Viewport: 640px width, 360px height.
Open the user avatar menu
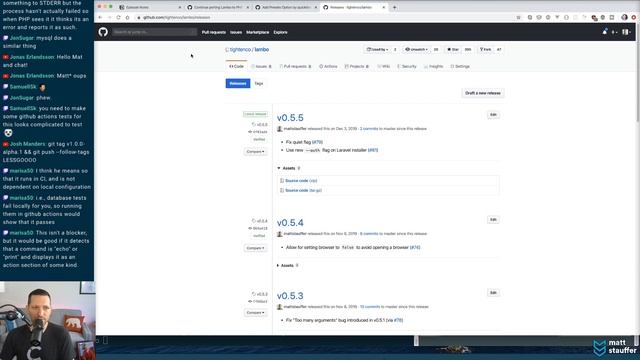pyautogui.click(x=626, y=32)
